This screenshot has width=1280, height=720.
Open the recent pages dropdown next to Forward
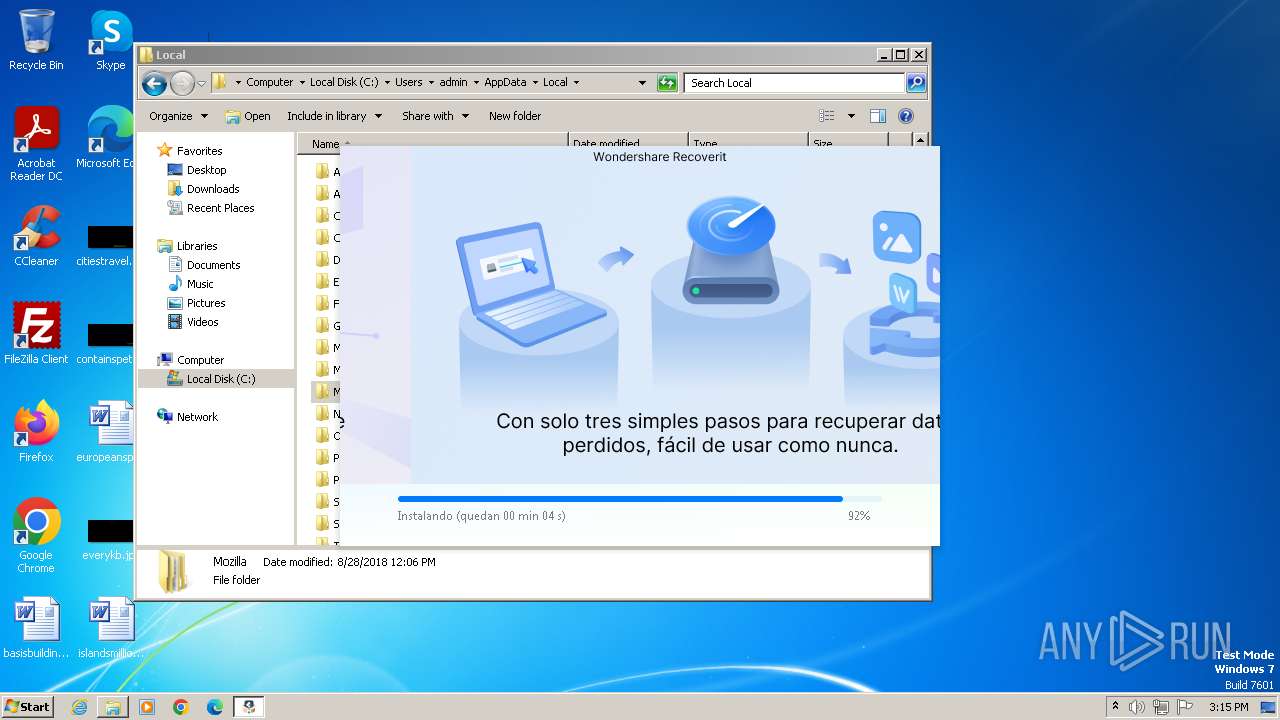tap(202, 83)
